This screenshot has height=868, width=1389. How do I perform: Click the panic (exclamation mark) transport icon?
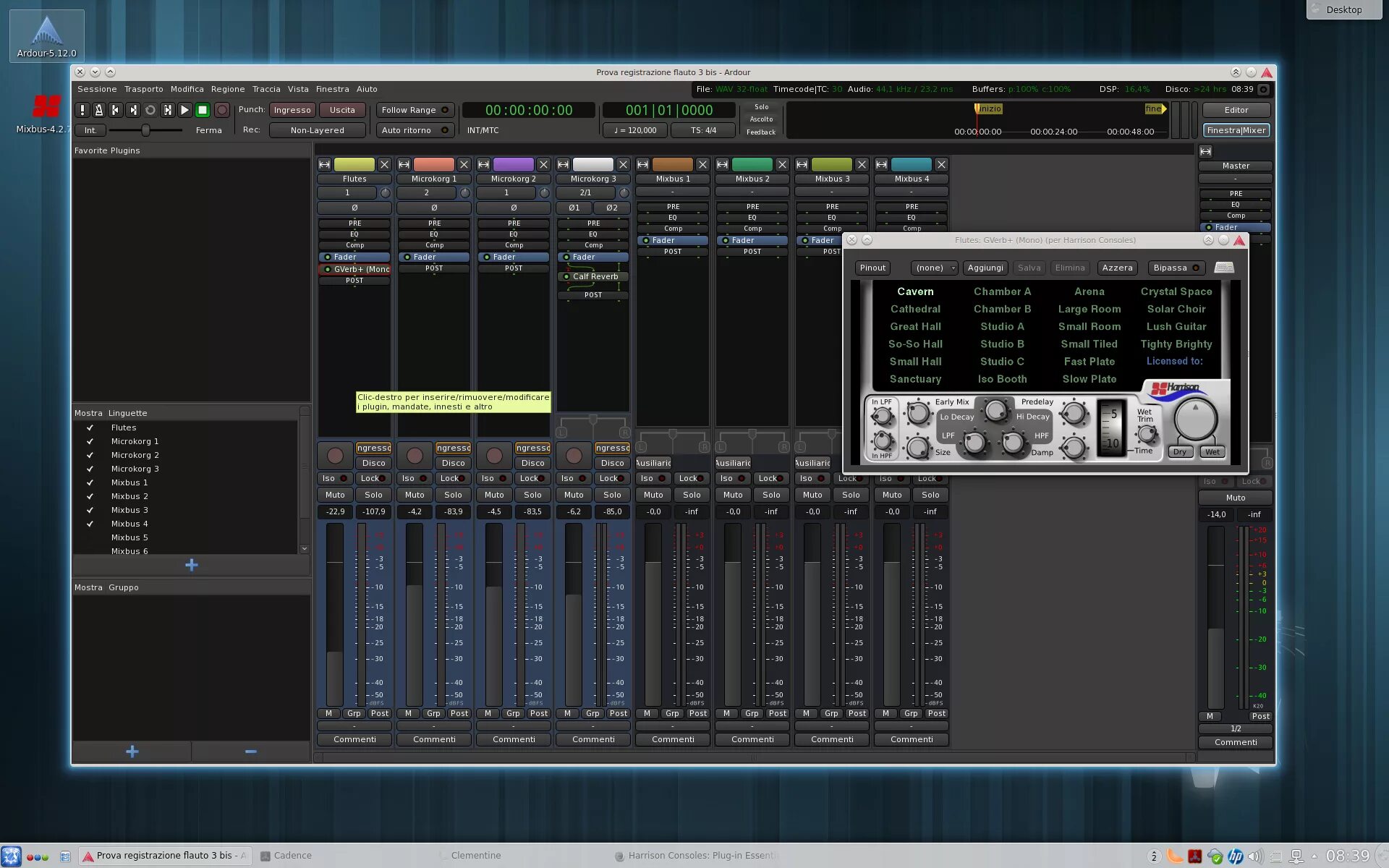82,110
